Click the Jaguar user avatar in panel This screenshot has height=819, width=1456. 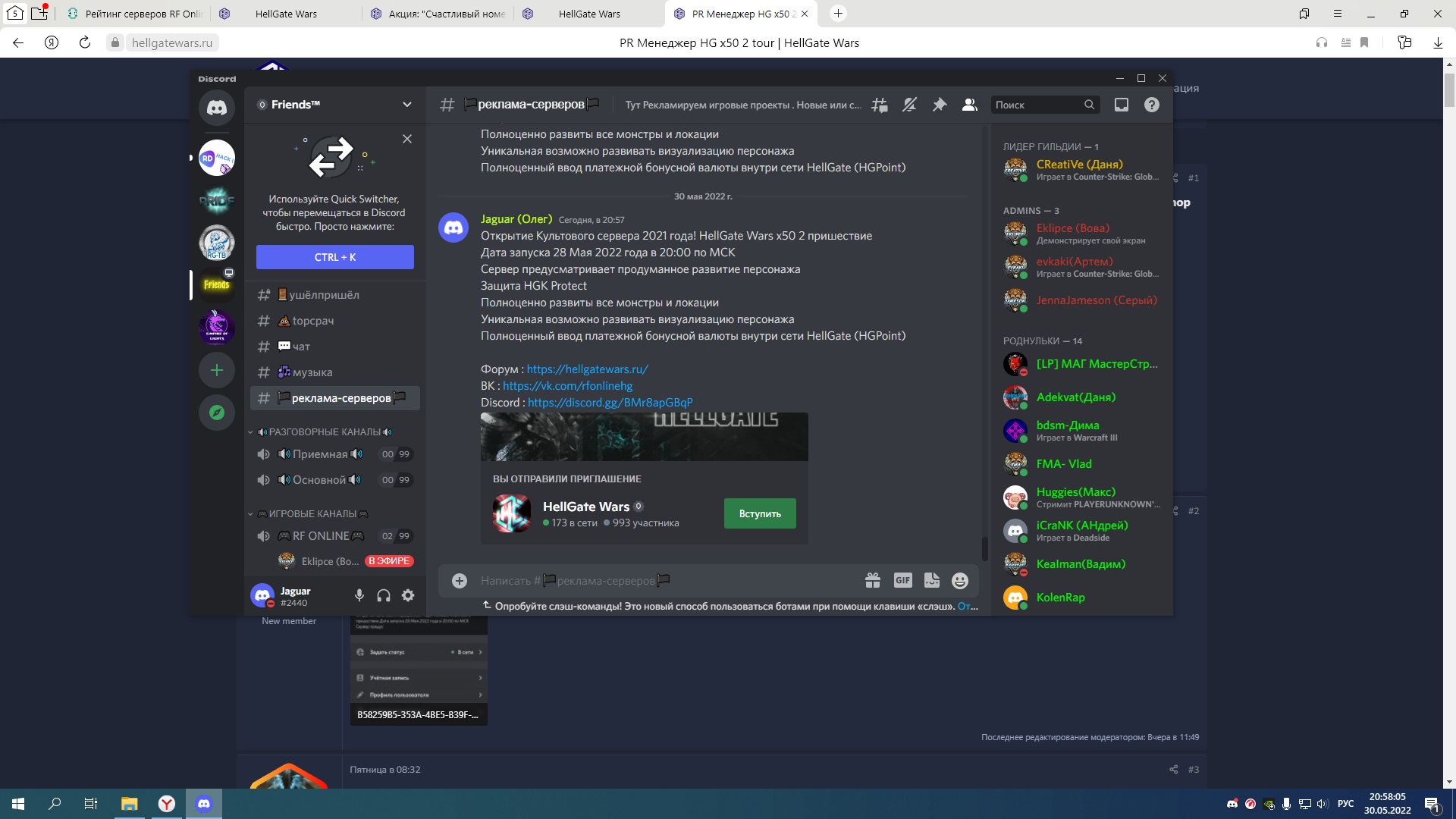(262, 596)
